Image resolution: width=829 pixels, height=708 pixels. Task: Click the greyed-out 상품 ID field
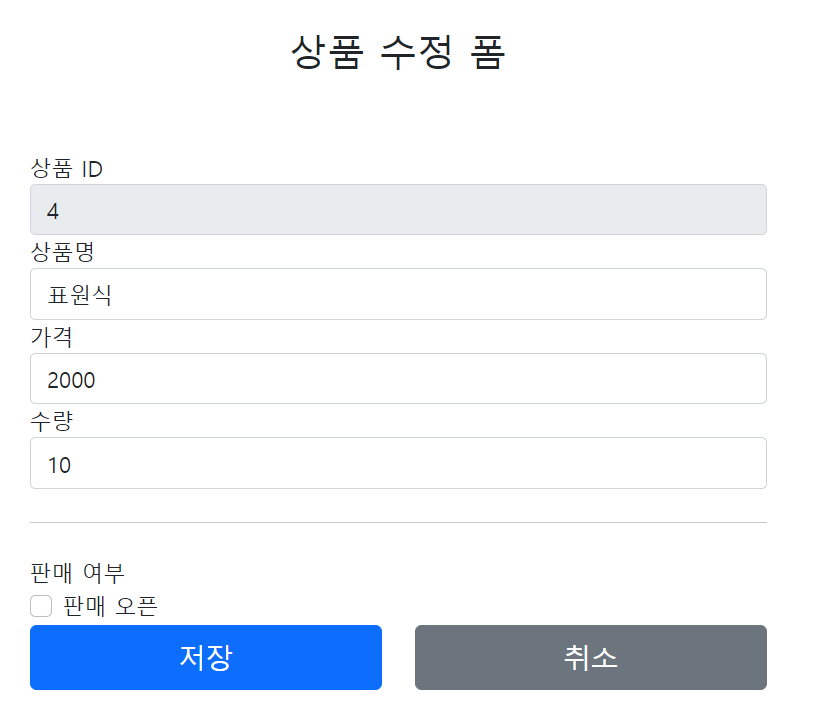coord(398,209)
